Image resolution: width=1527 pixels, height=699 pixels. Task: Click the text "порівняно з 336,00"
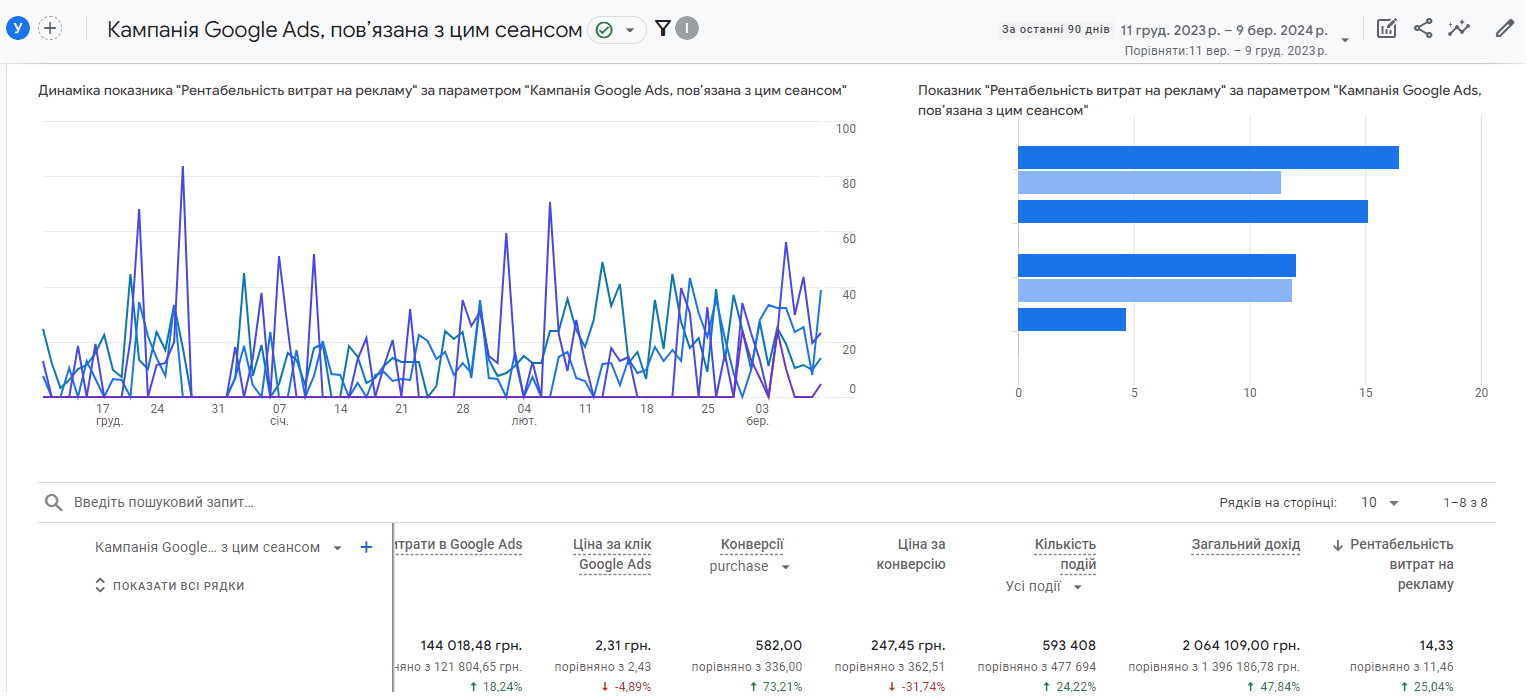coord(747,667)
